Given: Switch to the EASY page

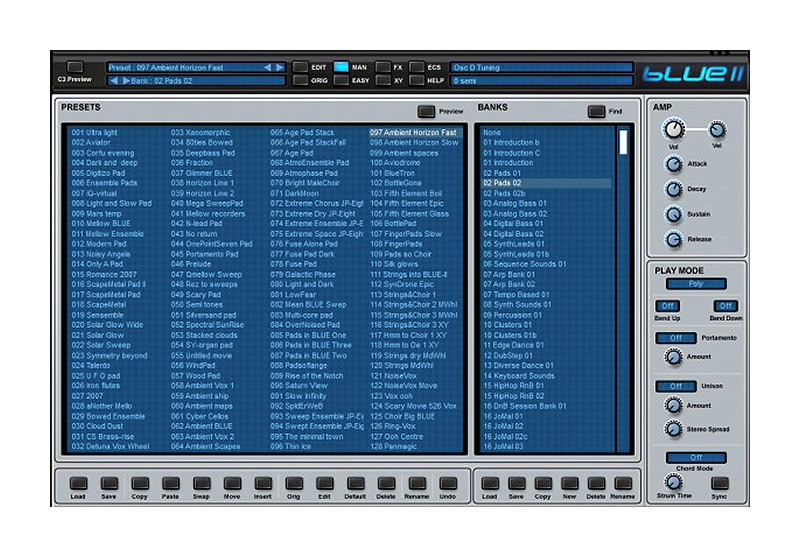Looking at the screenshot, I should (342, 80).
